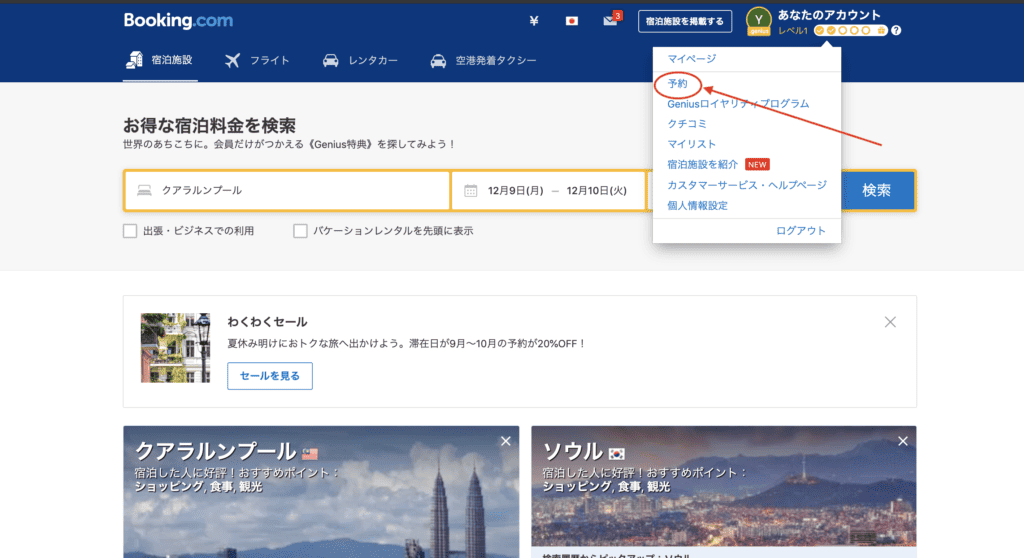The width and height of the screenshot is (1024, 558).
Task: Enable the 出張・ビジネスでの利用 checkbox
Action: tap(130, 231)
